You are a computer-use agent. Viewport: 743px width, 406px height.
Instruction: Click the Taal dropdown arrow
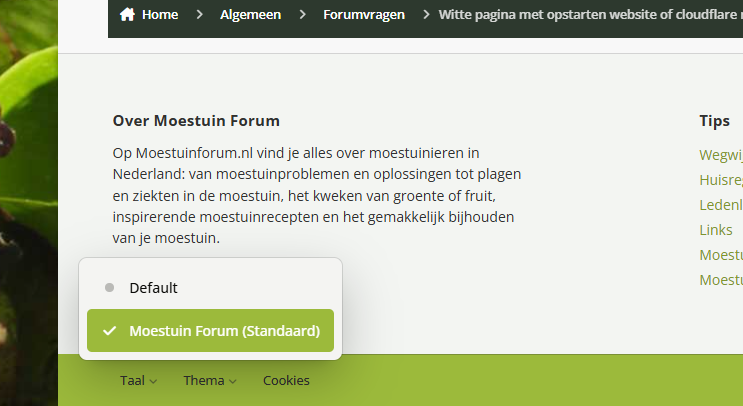pos(153,381)
